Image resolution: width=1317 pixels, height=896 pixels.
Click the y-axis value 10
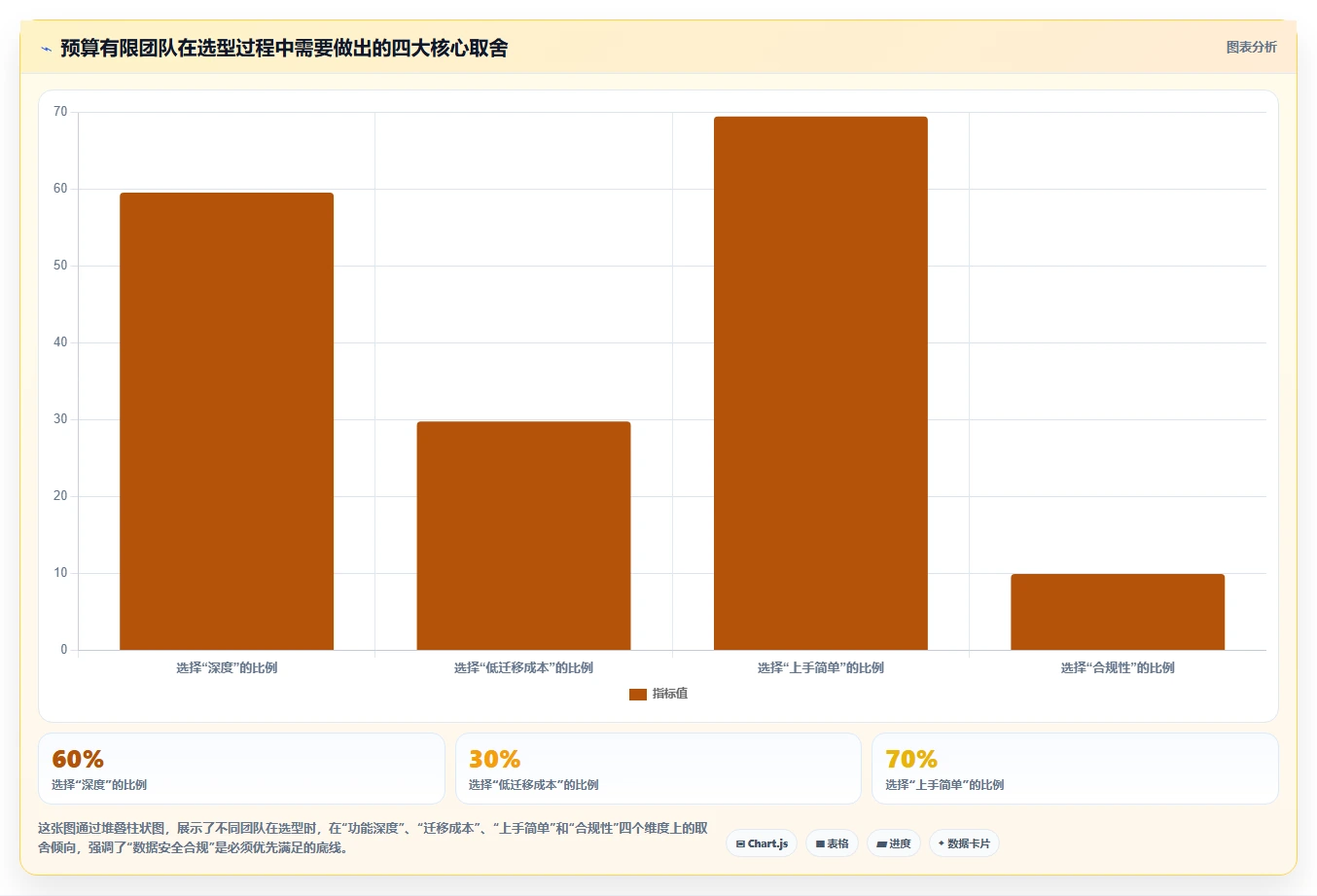[60, 573]
